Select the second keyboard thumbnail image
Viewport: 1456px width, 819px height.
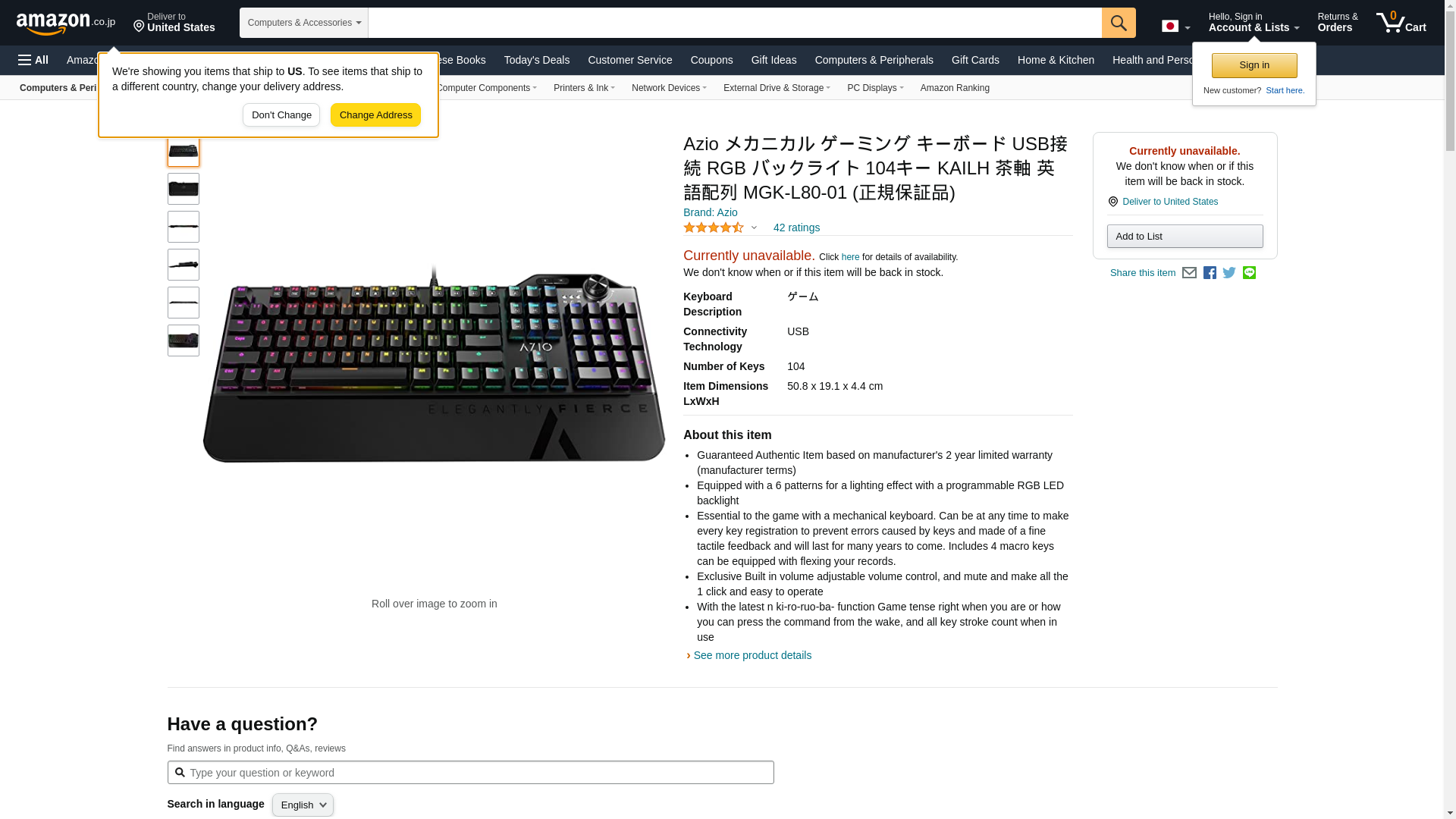point(184,189)
